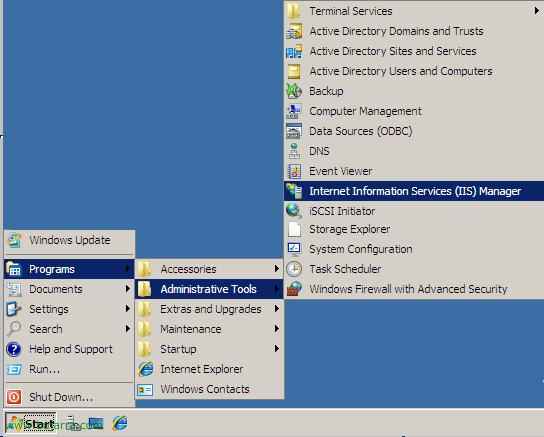This screenshot has width=544, height=437.
Task: Expand the Administrative Tools submenu arrow
Action: pyautogui.click(x=277, y=289)
